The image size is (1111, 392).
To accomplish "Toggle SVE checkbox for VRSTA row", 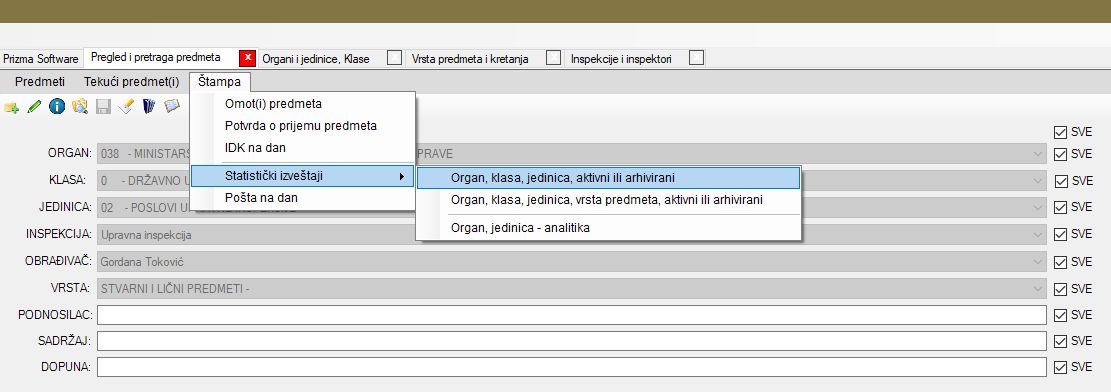I will (1060, 289).
